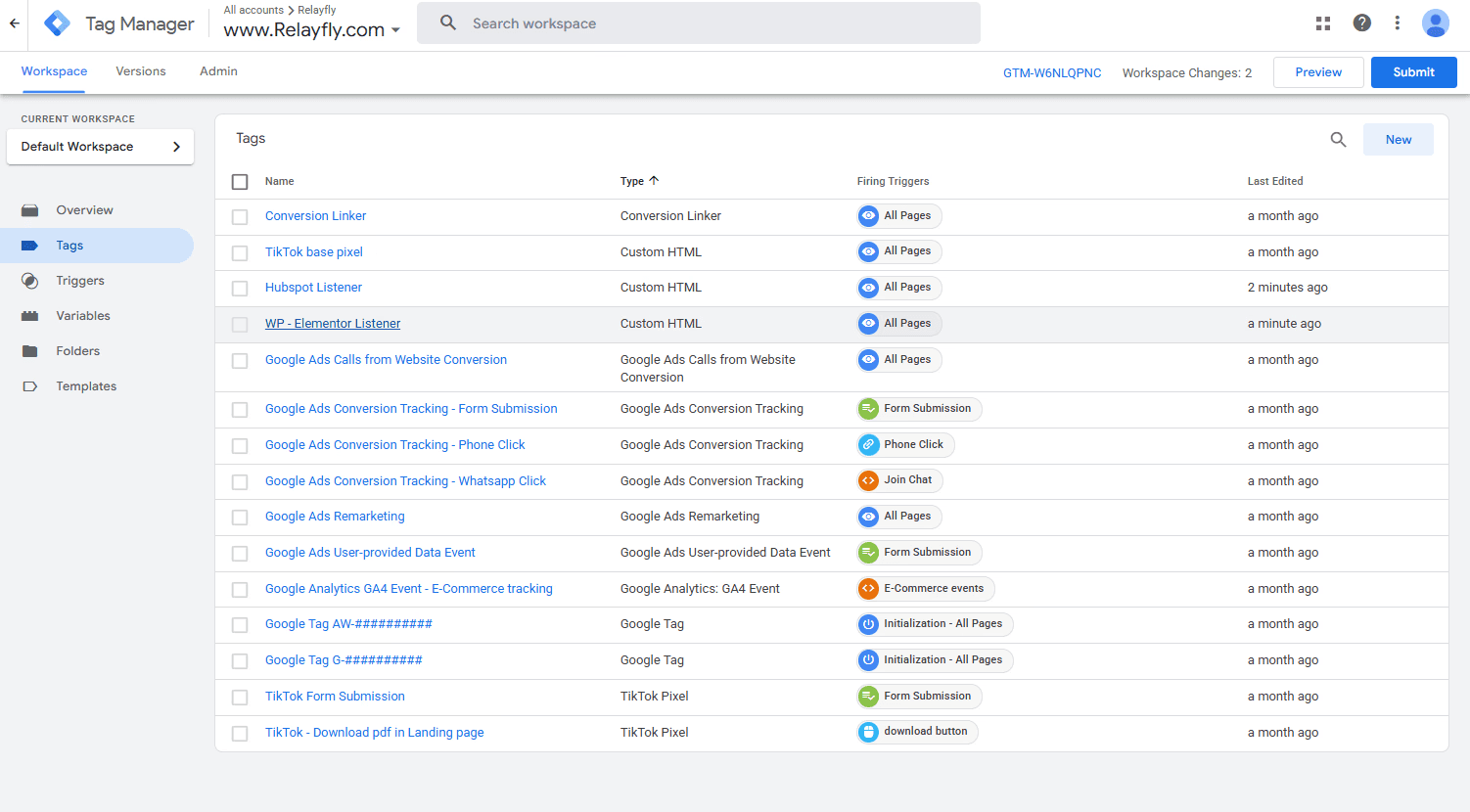1470x812 pixels.
Task: Click Initialization trigger icon for Google Tag AW
Action: pyautogui.click(x=868, y=624)
